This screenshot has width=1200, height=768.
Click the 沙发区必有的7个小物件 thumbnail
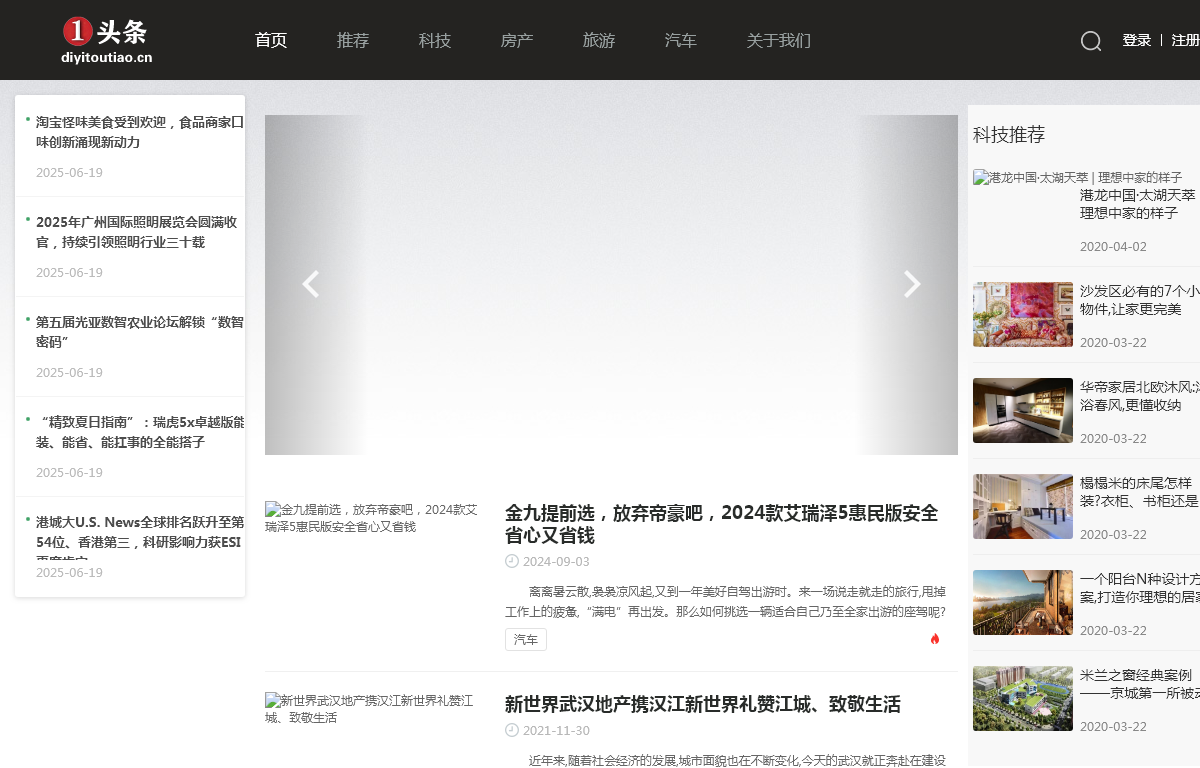1023,314
